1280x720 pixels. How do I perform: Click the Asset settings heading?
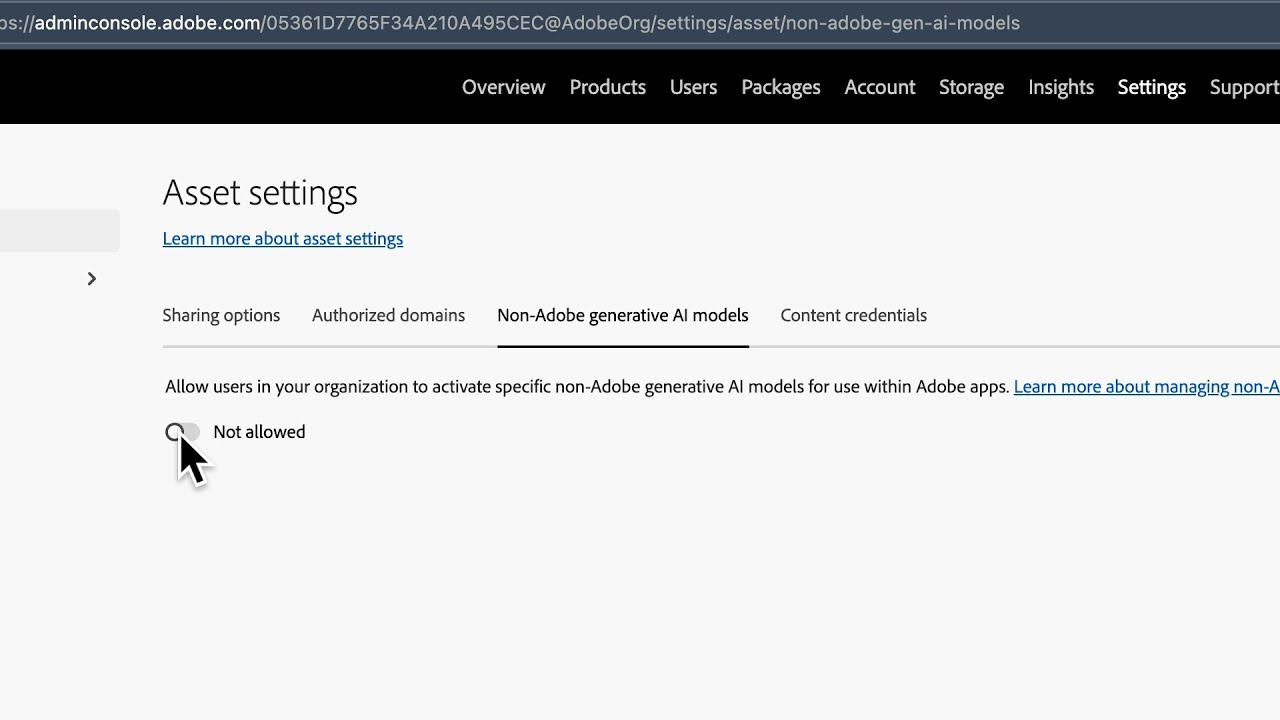pos(260,192)
